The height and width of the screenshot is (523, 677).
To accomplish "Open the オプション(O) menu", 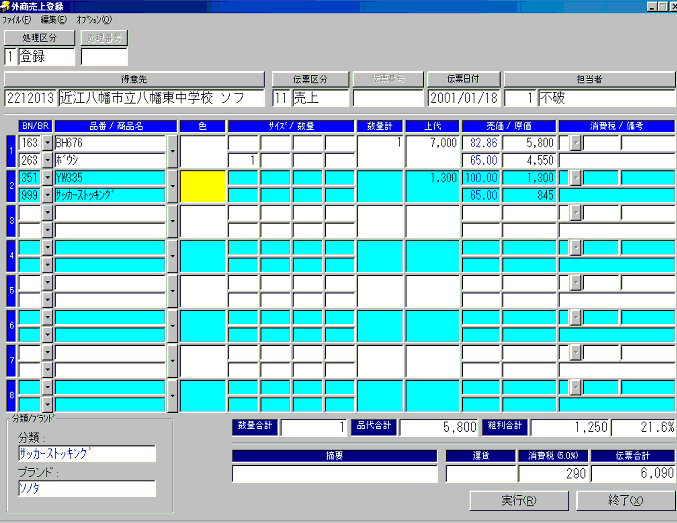I will [94, 19].
